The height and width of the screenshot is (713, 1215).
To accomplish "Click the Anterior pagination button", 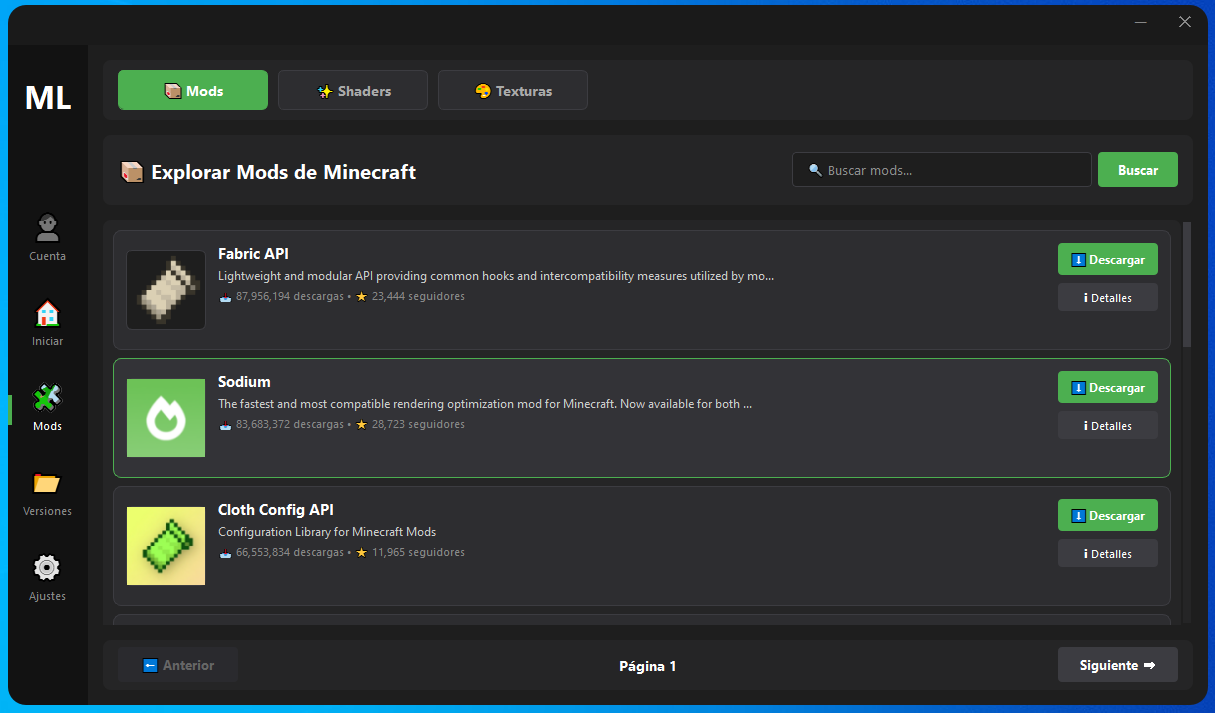I will pos(178,664).
